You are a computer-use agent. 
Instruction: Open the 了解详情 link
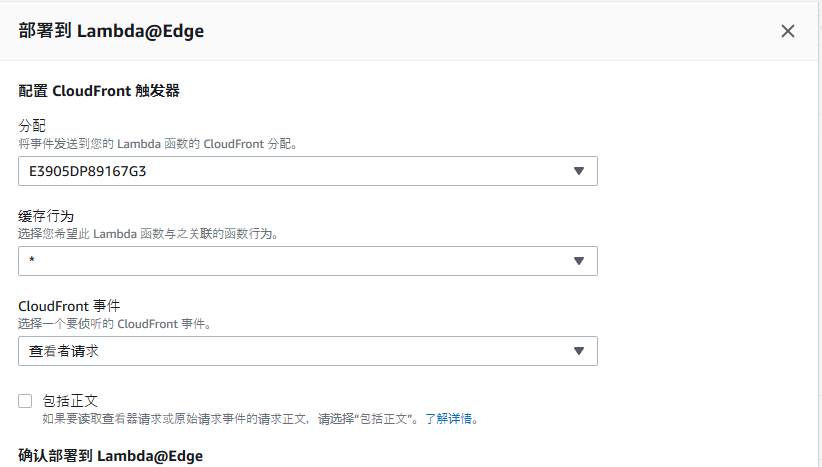448,419
